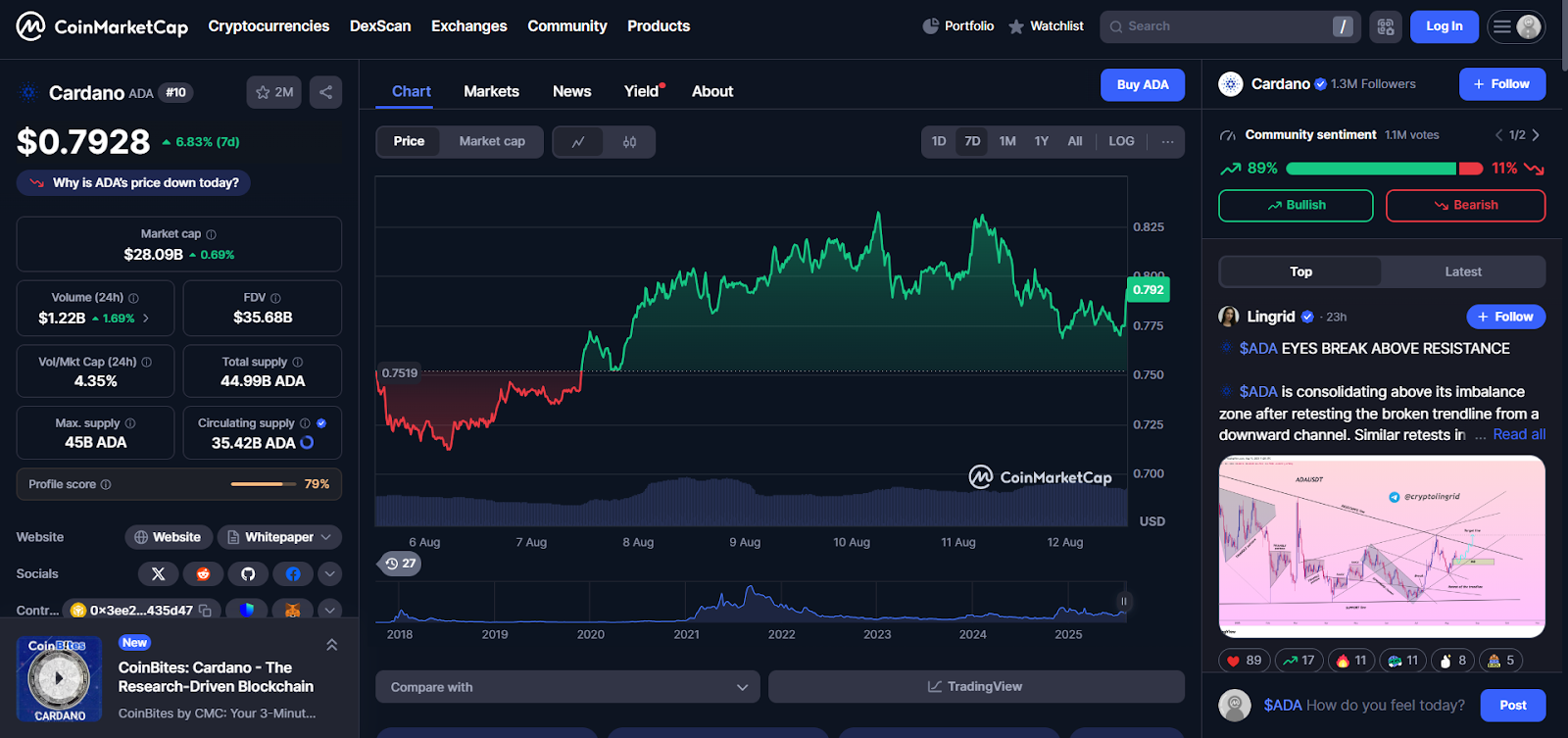Image resolution: width=1568 pixels, height=738 pixels.
Task: Click the pause handle on timeline slider
Action: pos(1124,601)
